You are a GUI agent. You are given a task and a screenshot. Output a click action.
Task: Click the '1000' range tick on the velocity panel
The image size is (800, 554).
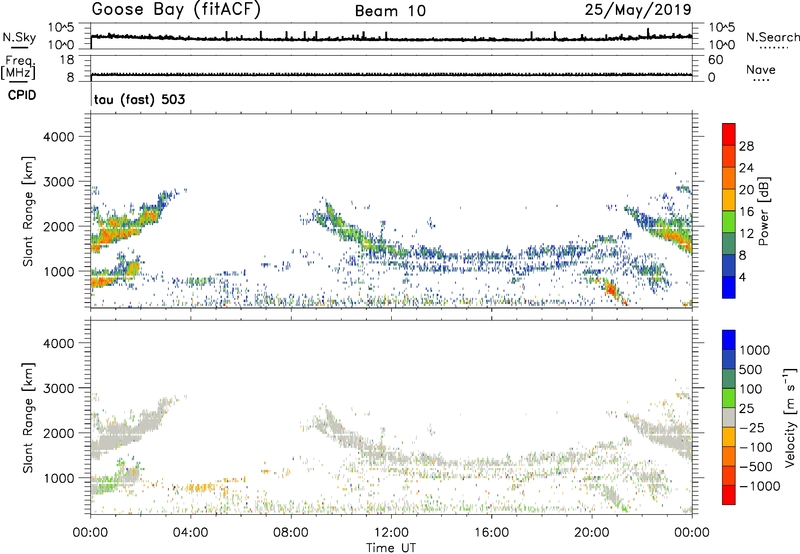click(58, 478)
